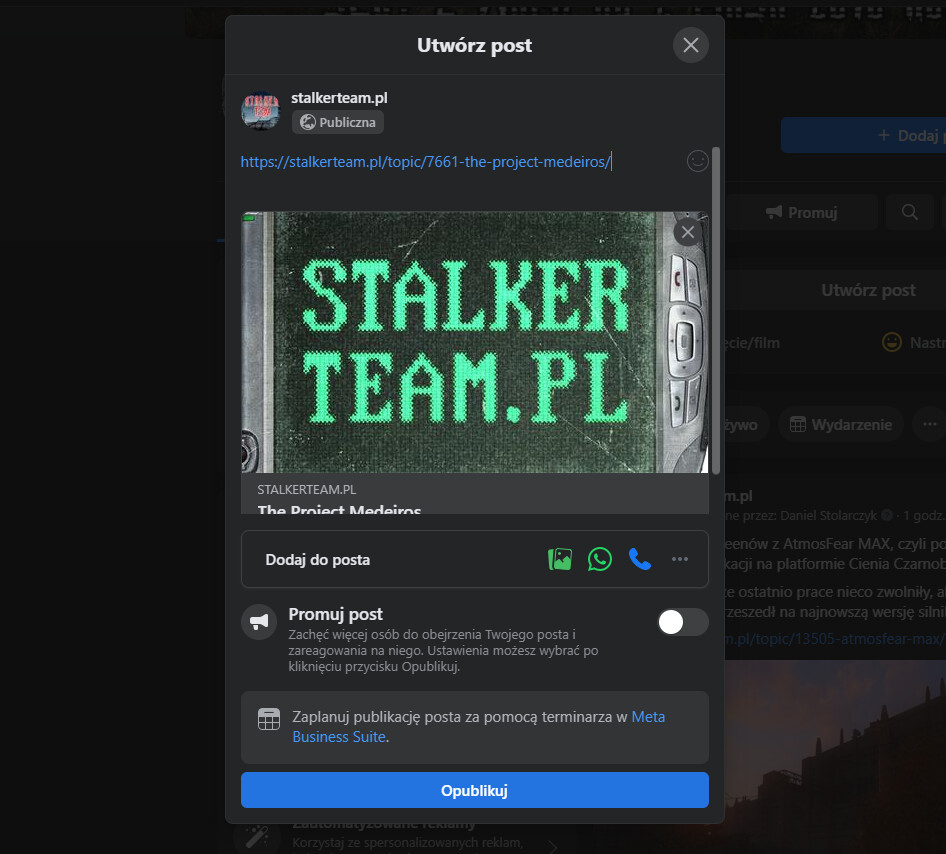The image size is (946, 854).
Task: Open the atmosfear-max topic link in background
Action: click(x=836, y=639)
